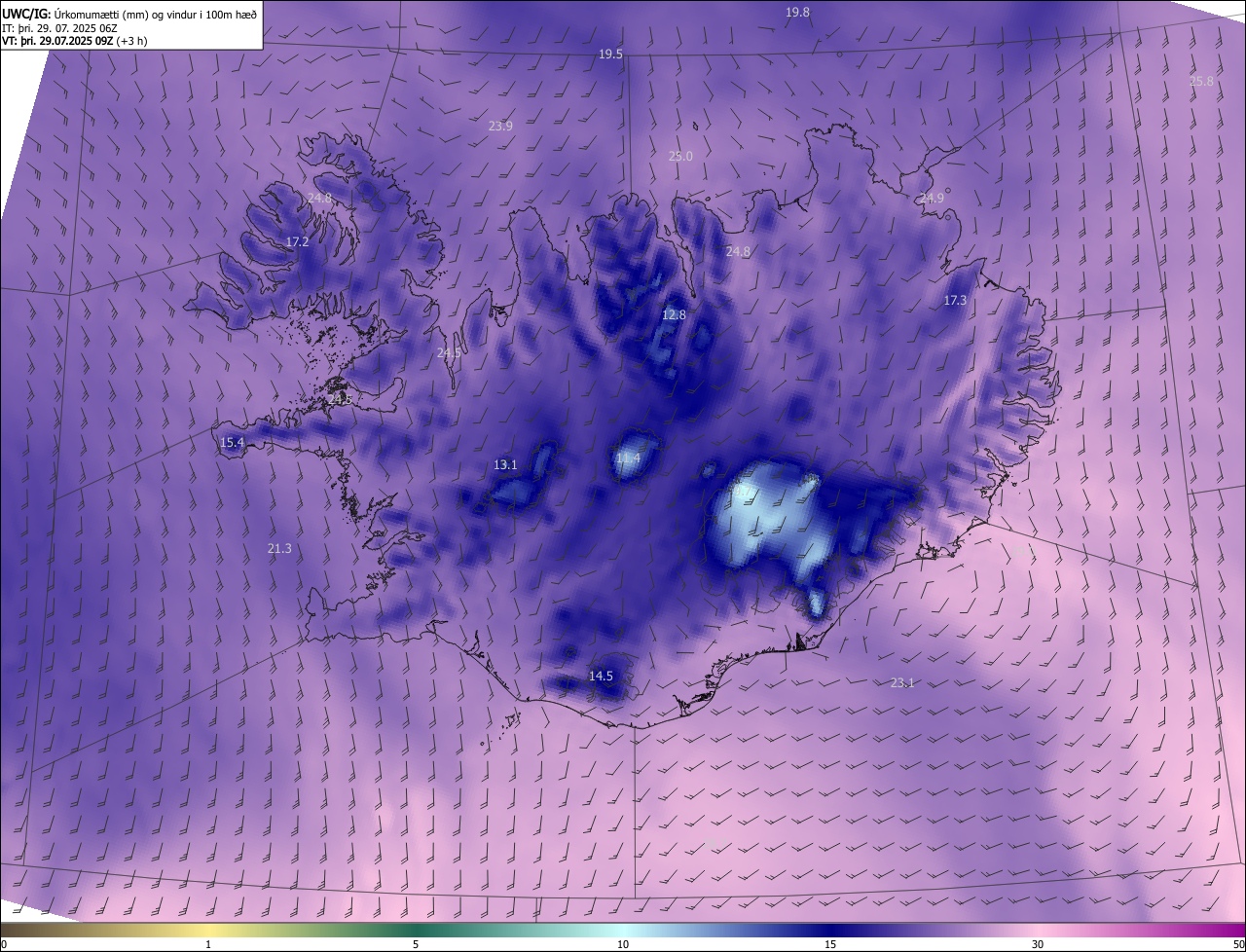
Task: Click the 24.9 value label
Action: pyautogui.click(x=932, y=199)
